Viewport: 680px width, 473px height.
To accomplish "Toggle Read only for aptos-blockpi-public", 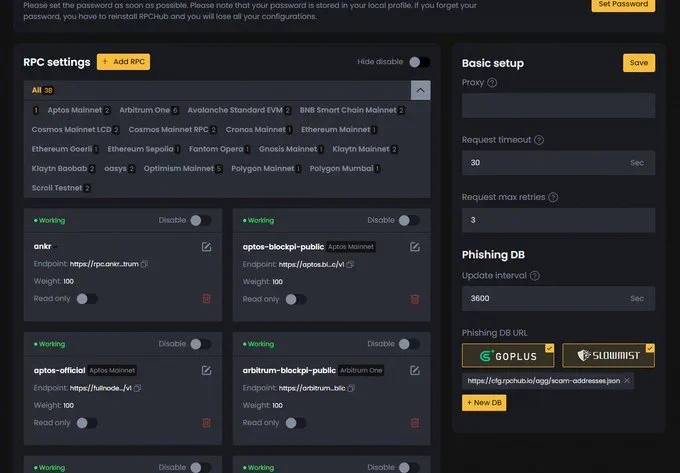I will 296,299.
